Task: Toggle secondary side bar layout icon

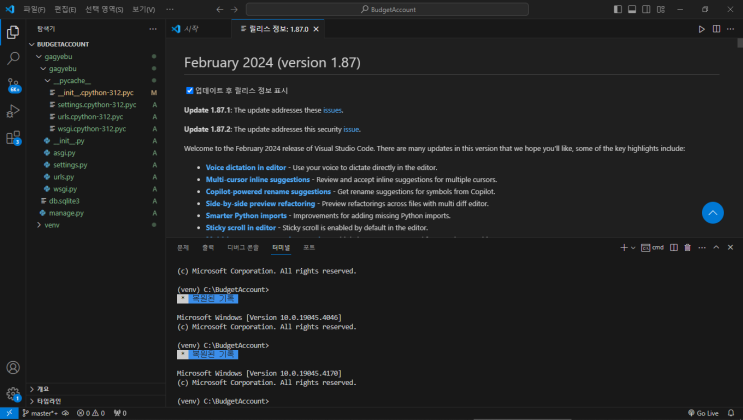Action: [x=646, y=9]
